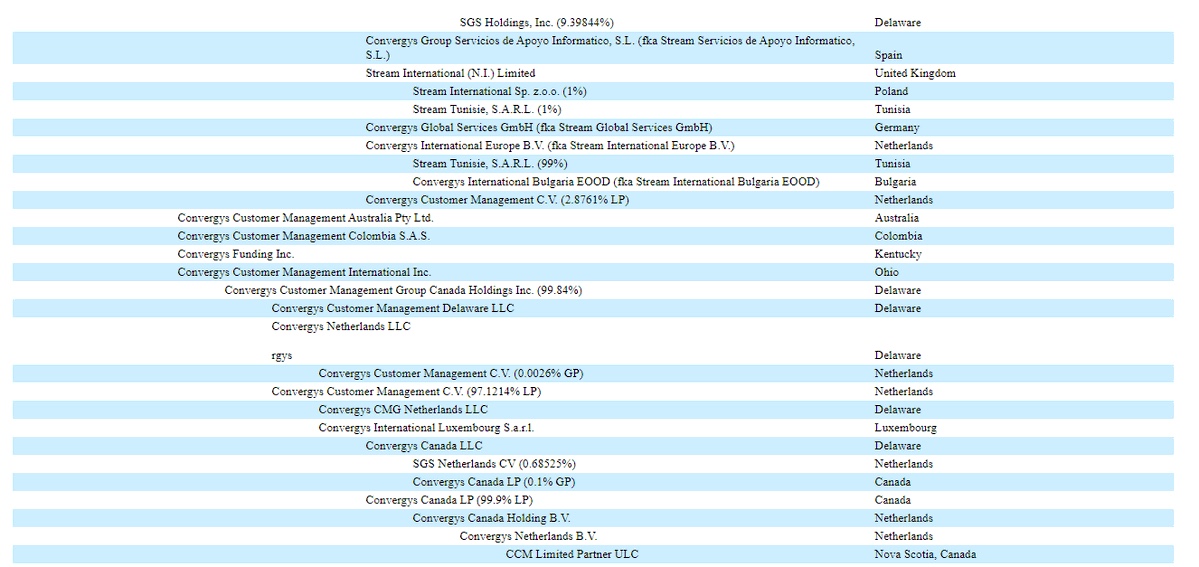Viewport: 1199px width, 567px height.
Task: Select Convergys Canada LP (0.1% GP)
Action: (494, 482)
